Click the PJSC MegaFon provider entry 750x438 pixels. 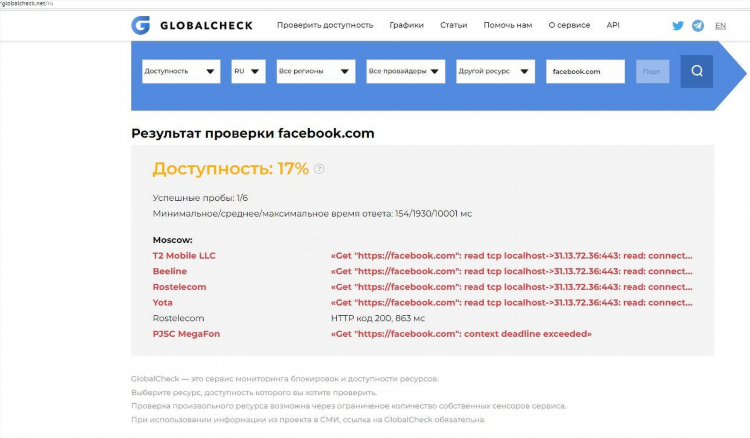[x=186, y=334]
